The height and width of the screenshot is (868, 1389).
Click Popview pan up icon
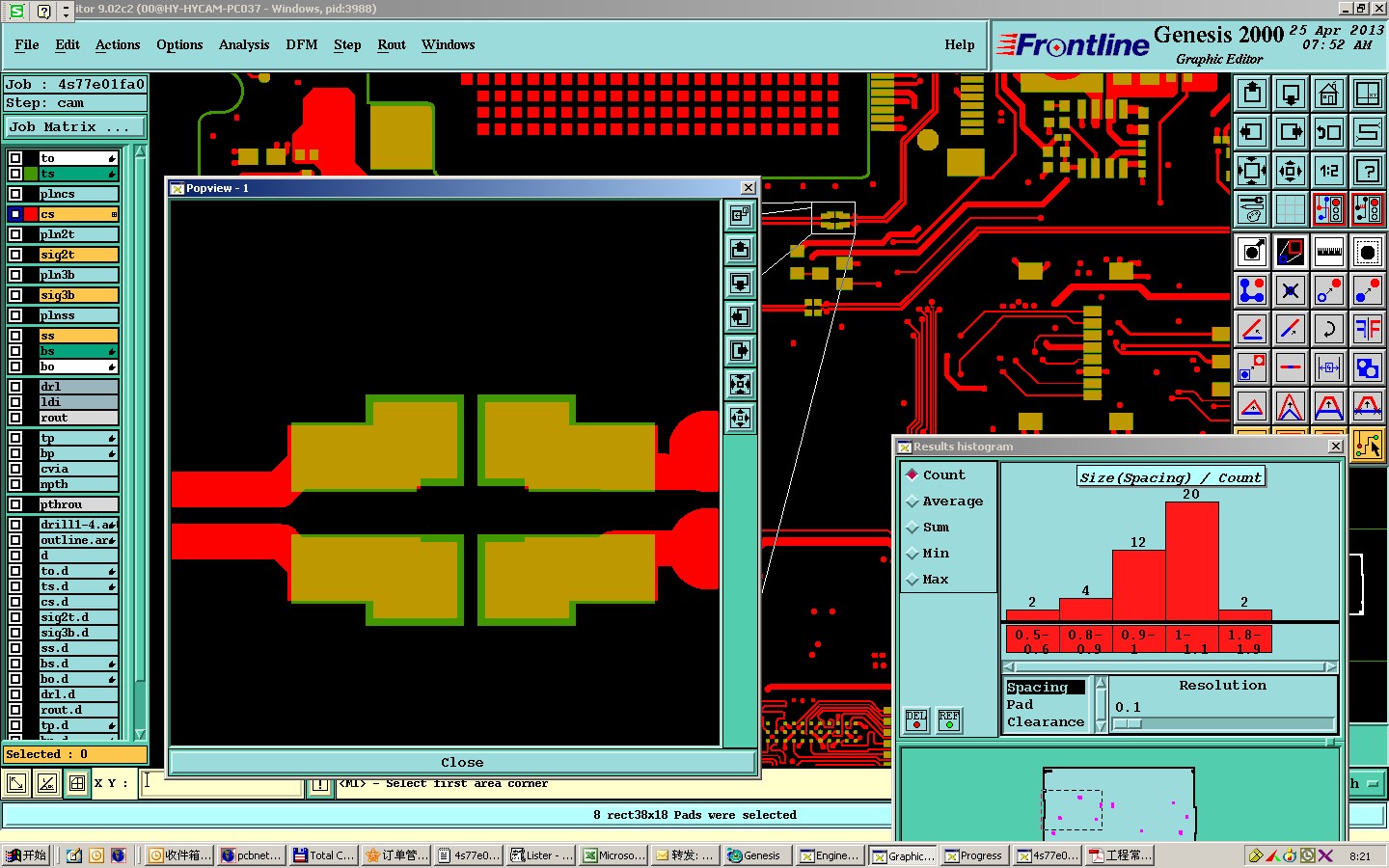(x=740, y=250)
